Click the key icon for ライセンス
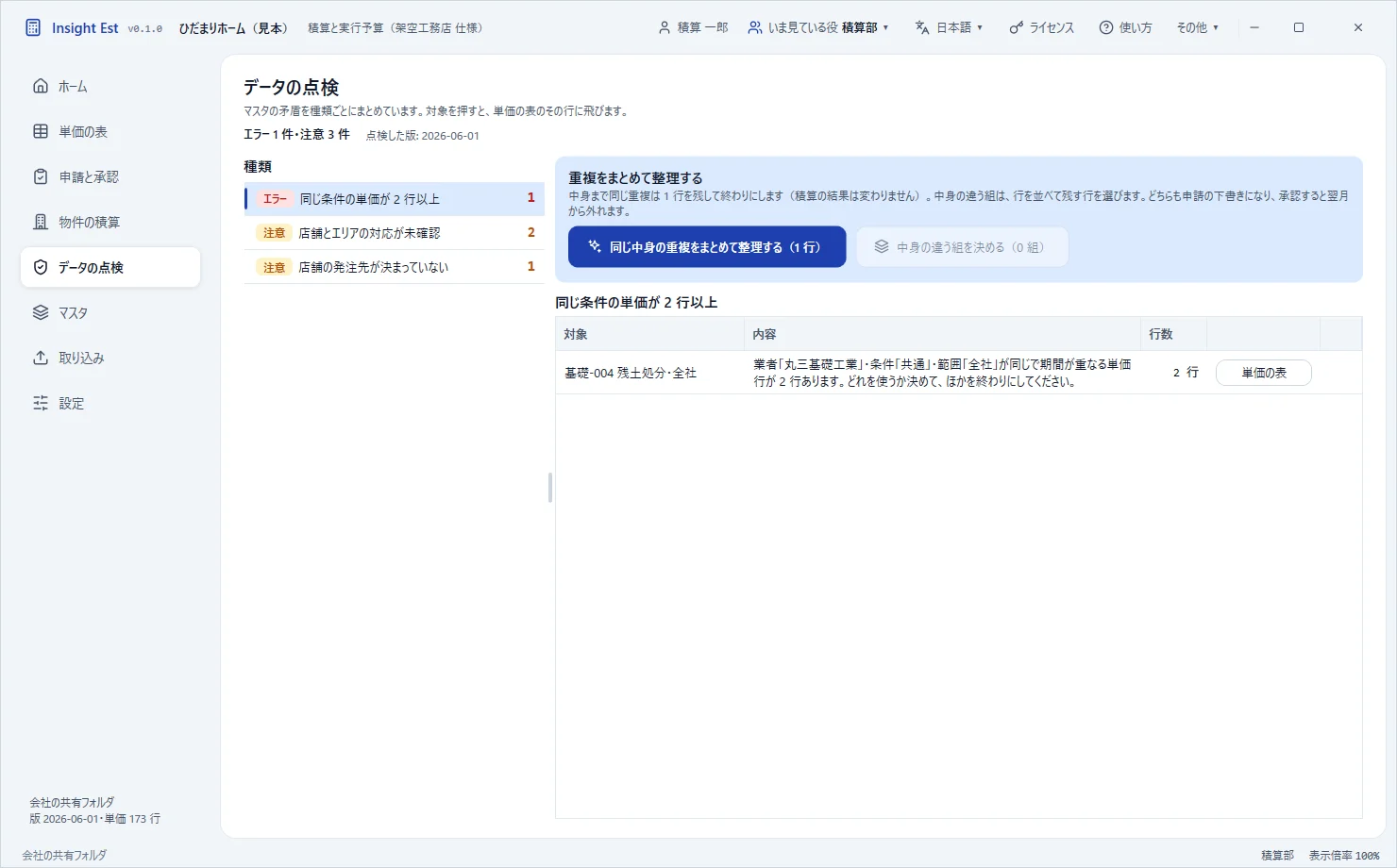This screenshot has width=1397, height=868. pyautogui.click(x=1016, y=27)
